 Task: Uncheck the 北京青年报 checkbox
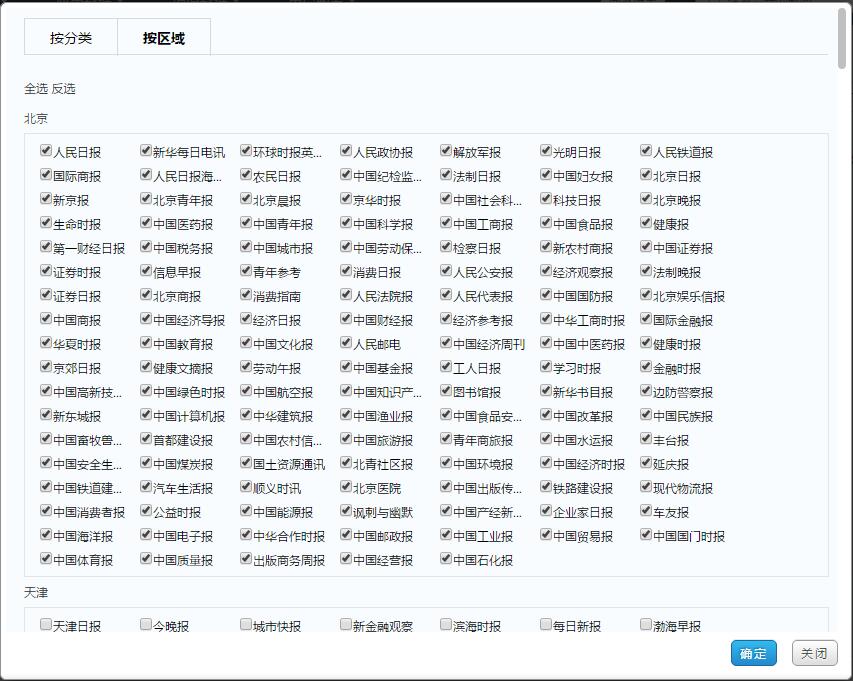pyautogui.click(x=146, y=198)
